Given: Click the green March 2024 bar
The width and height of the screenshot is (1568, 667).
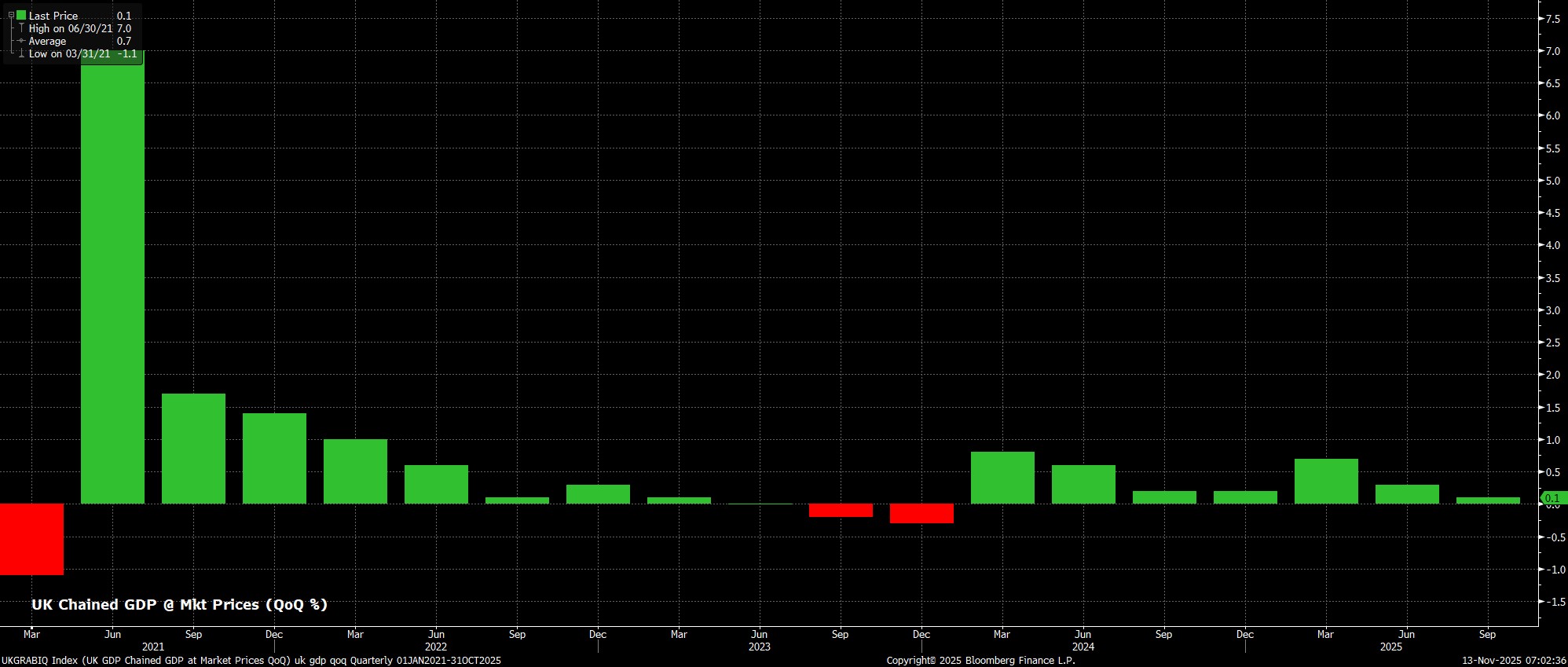Looking at the screenshot, I should coord(1002,478).
